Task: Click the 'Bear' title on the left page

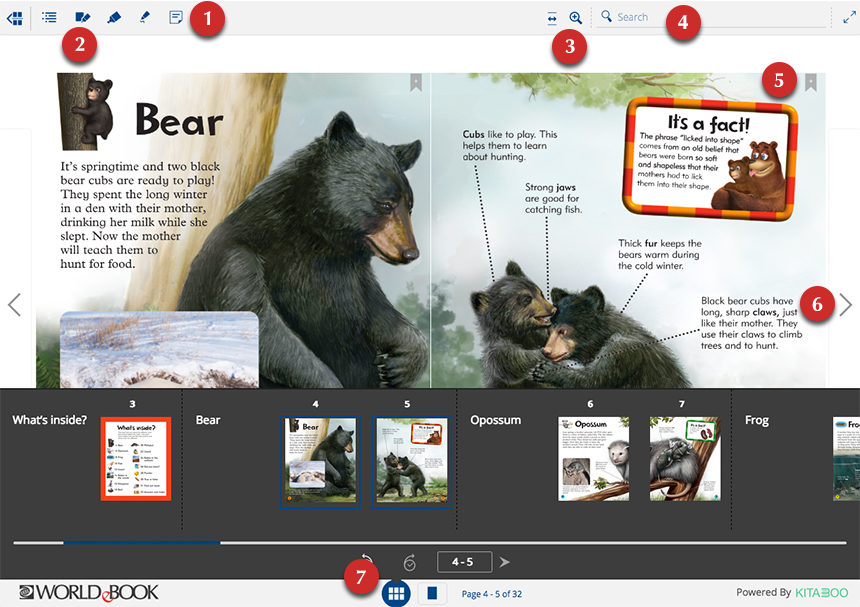Action: click(x=179, y=120)
